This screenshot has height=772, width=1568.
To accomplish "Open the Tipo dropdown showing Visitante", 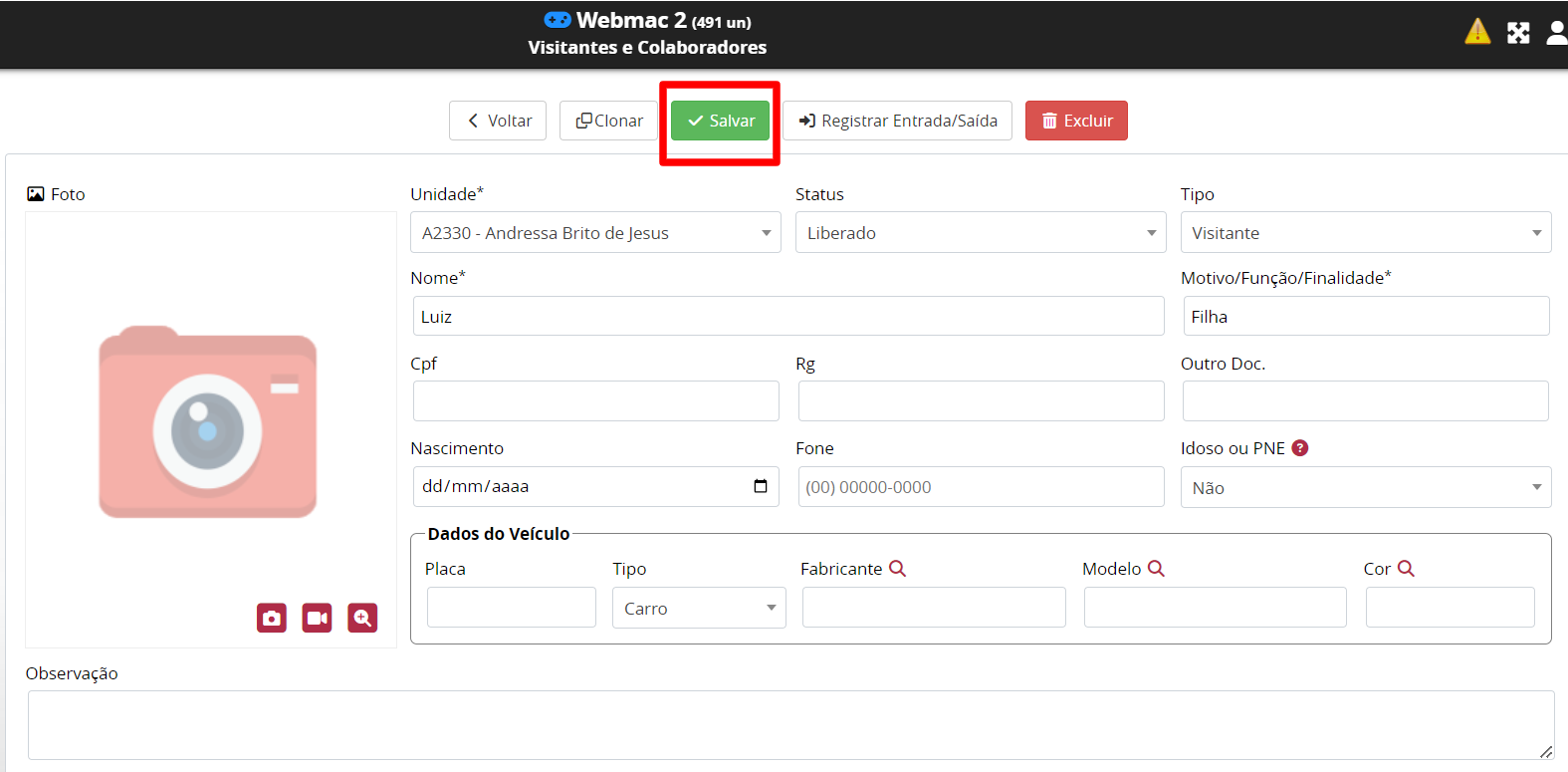I will click(1365, 233).
